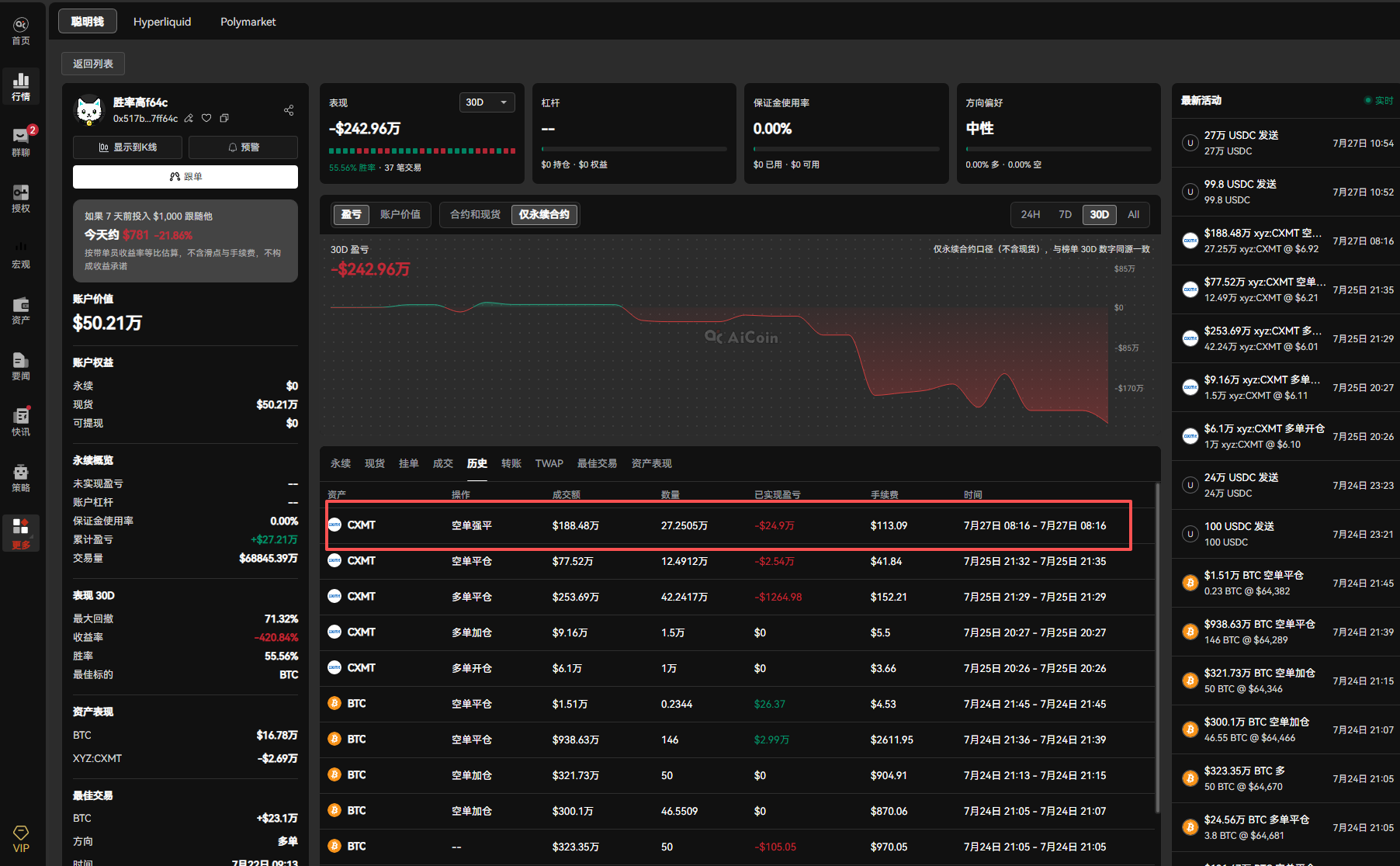Screen dimensions: 1400x866
Task: Click the white 跟单 copy-trade button
Action: [x=185, y=177]
